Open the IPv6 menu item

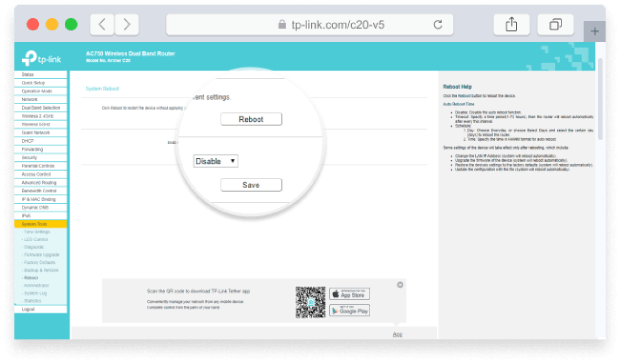(41, 216)
